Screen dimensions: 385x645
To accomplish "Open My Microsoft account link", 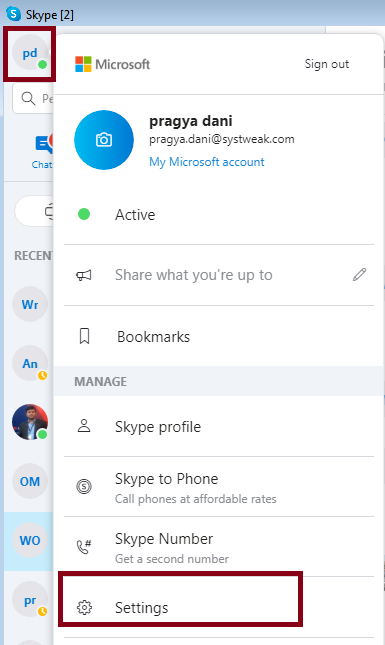I will (206, 162).
